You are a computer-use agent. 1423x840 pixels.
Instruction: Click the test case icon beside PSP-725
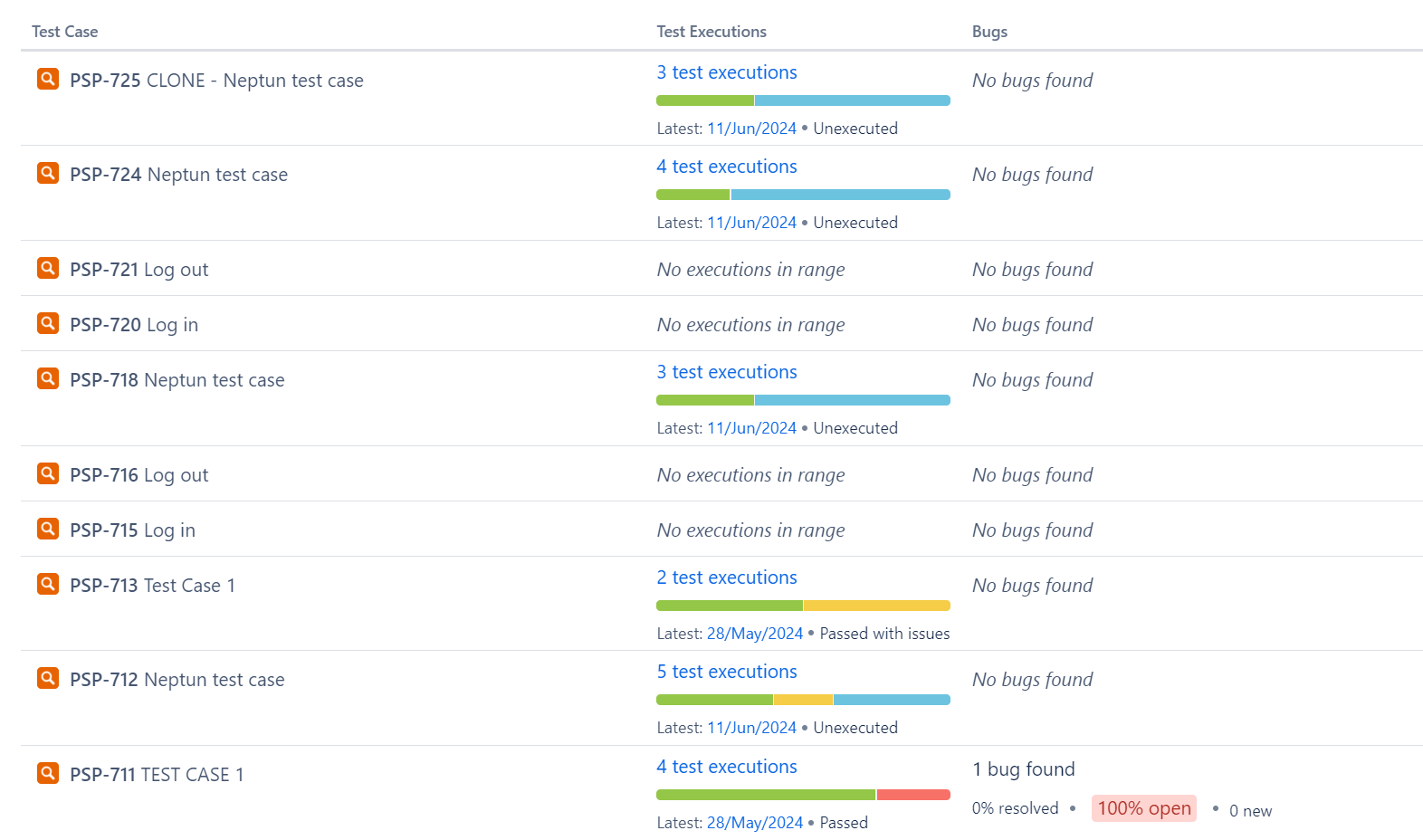48,79
